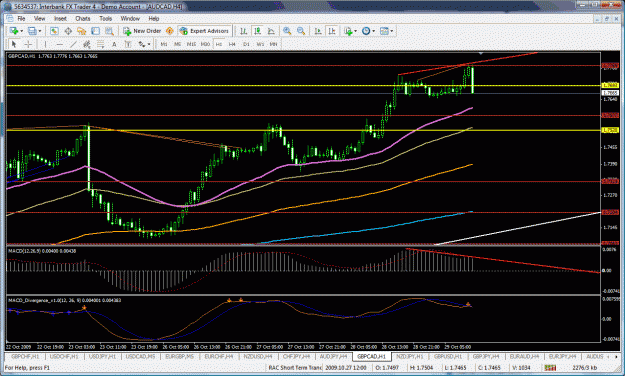Switch chart to Line Chart mode

(271, 31)
